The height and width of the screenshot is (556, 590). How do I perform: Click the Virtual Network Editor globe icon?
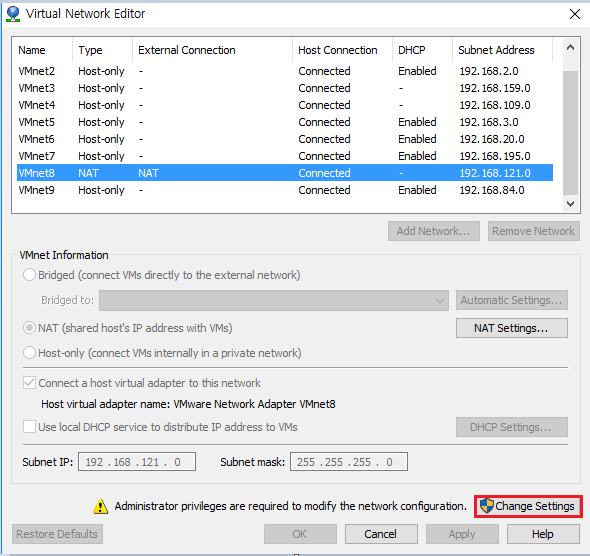[13, 14]
